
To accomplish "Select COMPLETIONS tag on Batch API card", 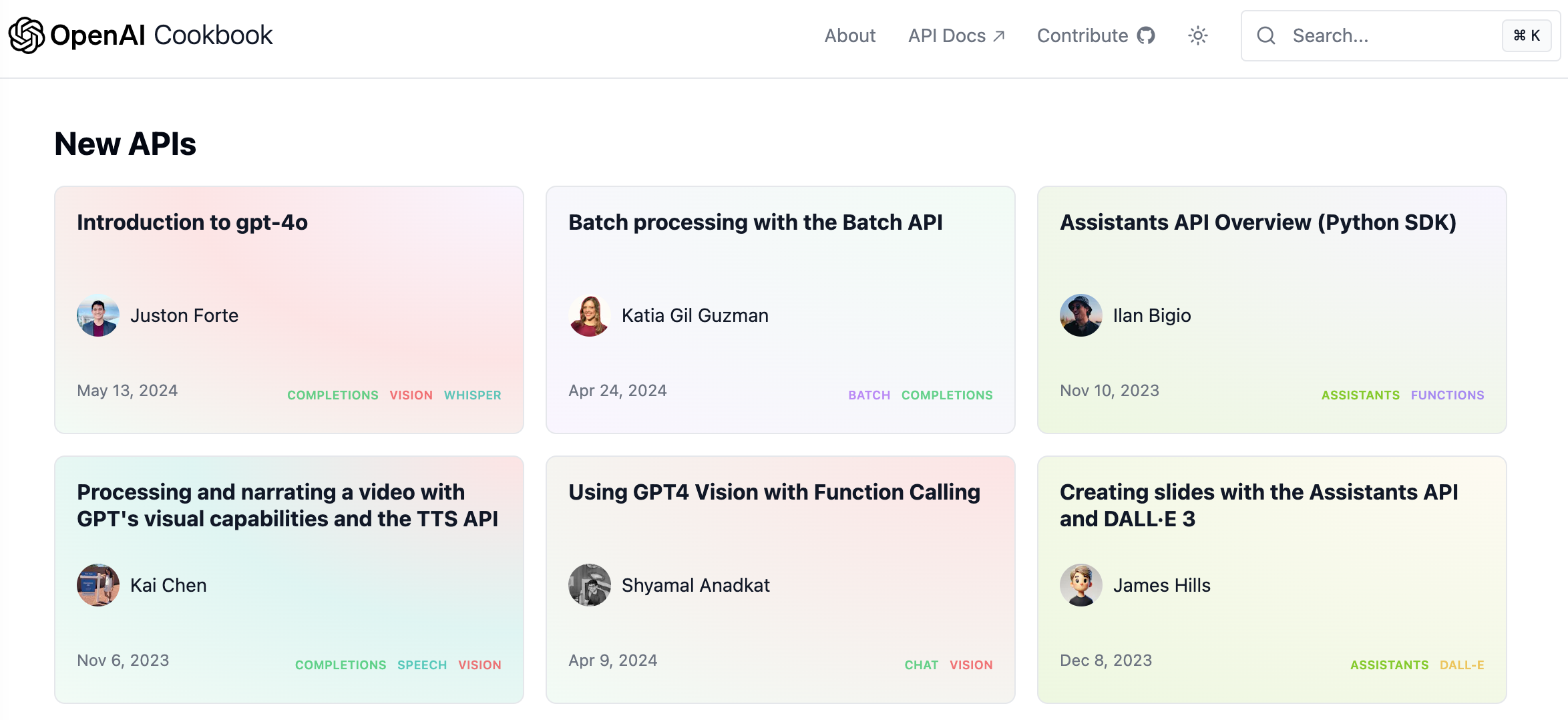I will (x=947, y=395).
